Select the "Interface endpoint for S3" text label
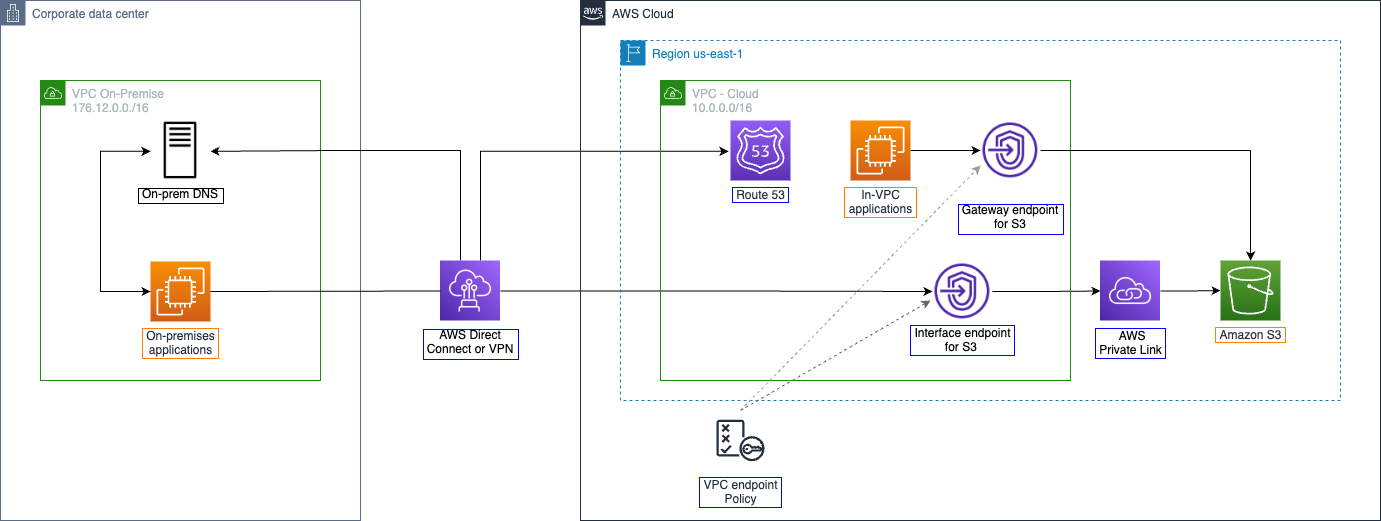The image size is (1381, 521). click(x=961, y=340)
